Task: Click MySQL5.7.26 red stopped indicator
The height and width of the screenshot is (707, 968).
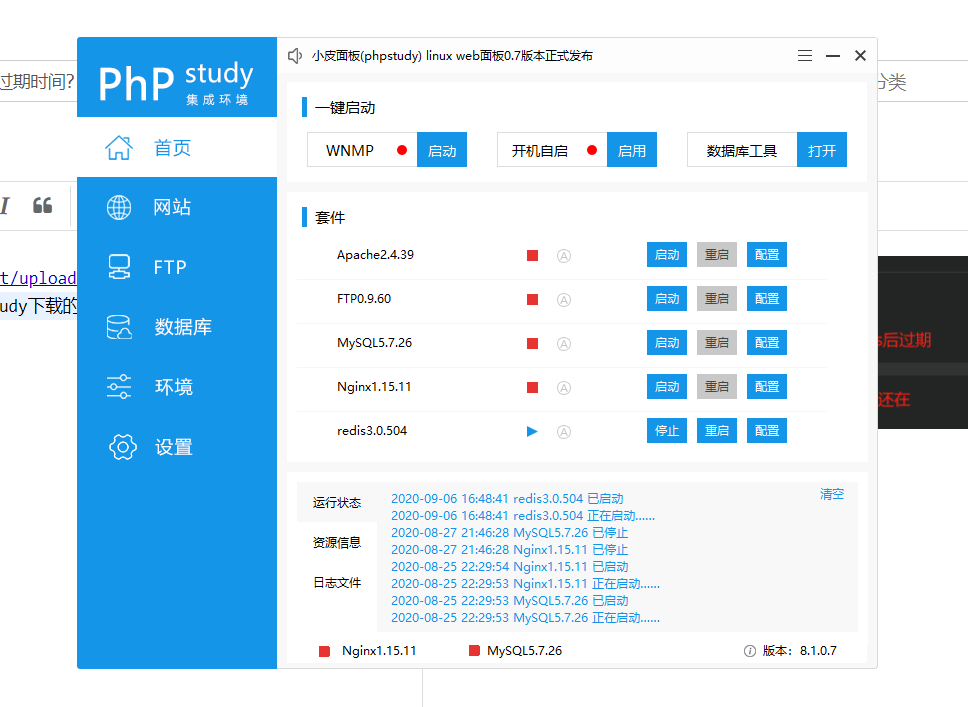Action: 533,343
